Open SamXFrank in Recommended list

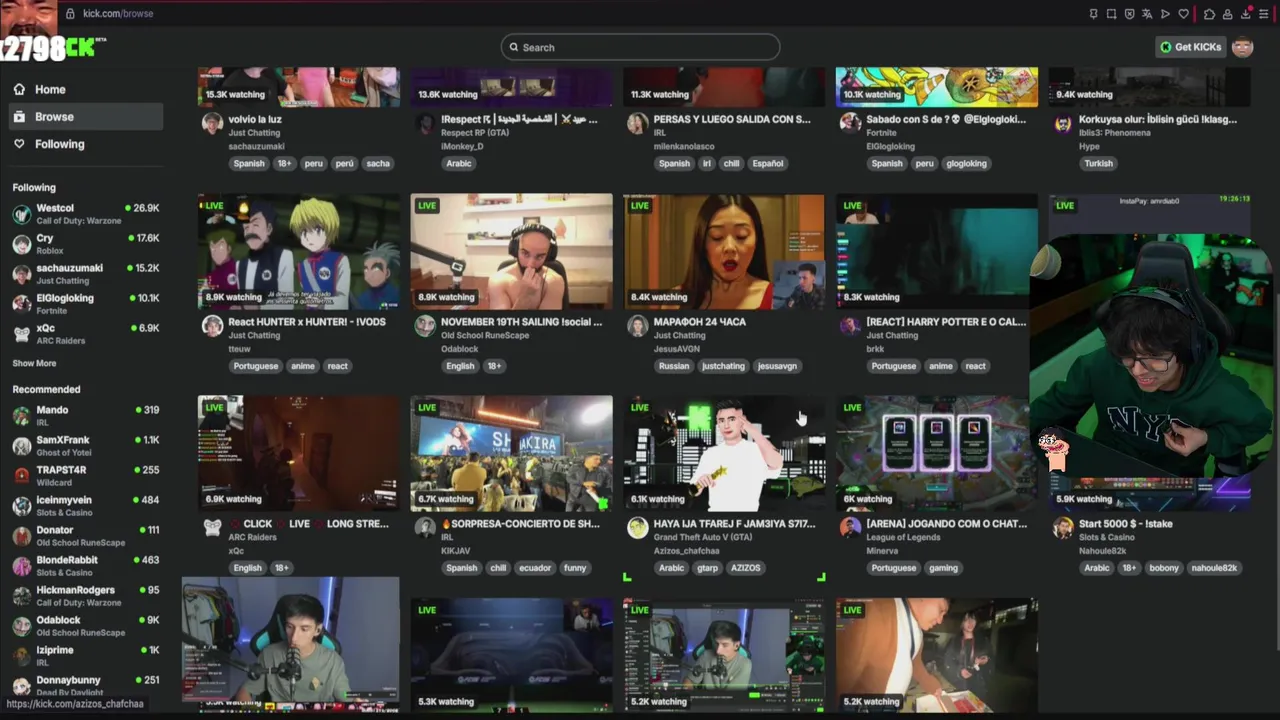(86, 446)
